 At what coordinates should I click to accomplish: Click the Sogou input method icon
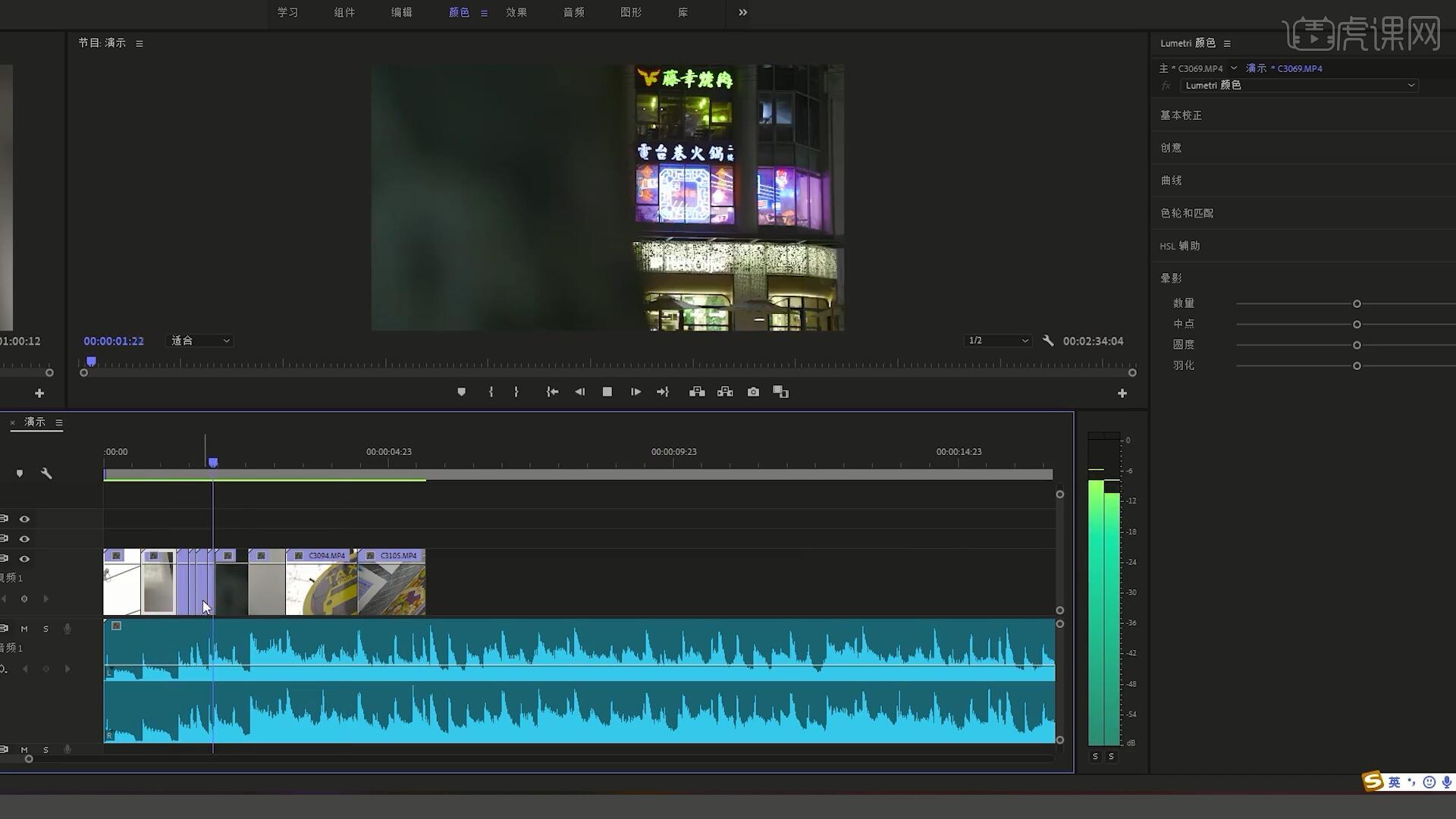[x=1373, y=781]
